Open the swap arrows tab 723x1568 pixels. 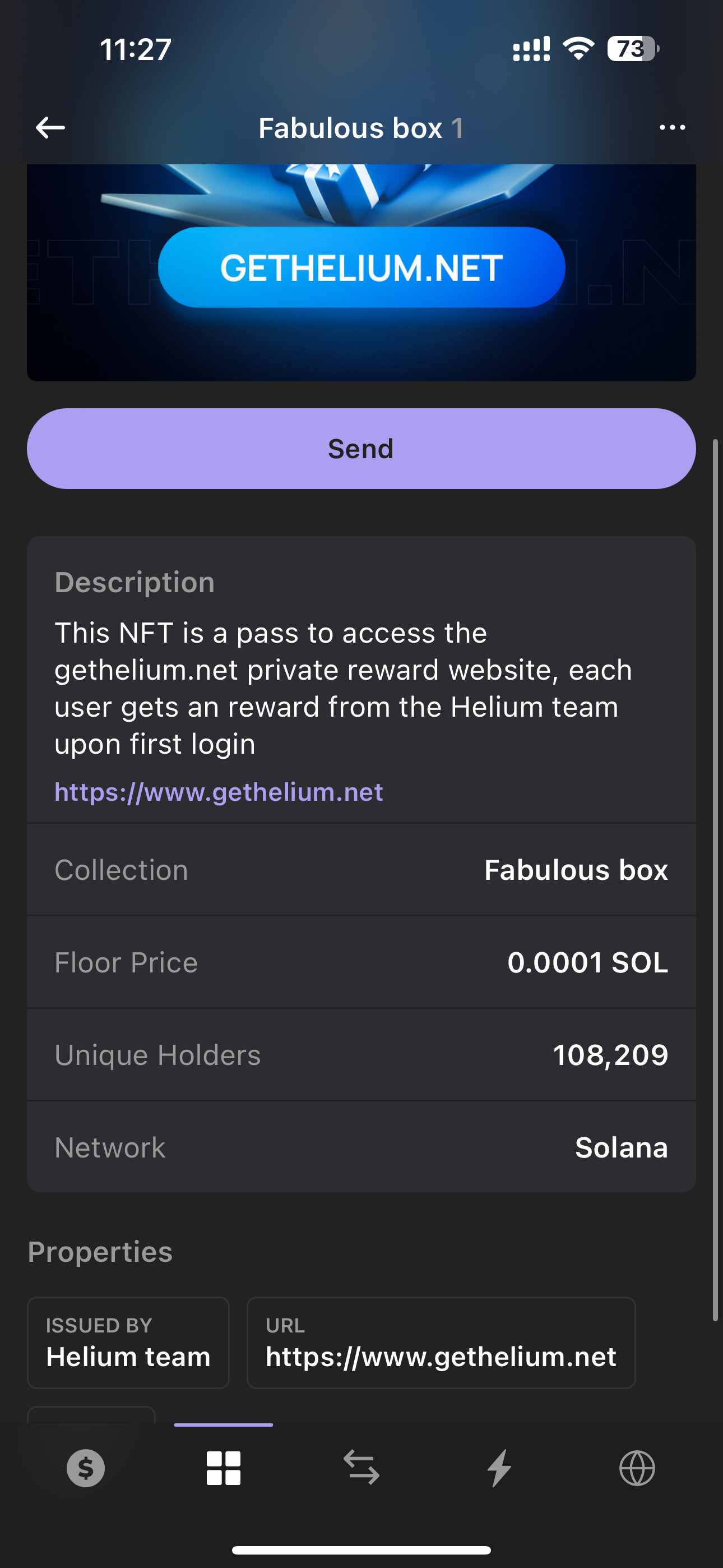(361, 1468)
